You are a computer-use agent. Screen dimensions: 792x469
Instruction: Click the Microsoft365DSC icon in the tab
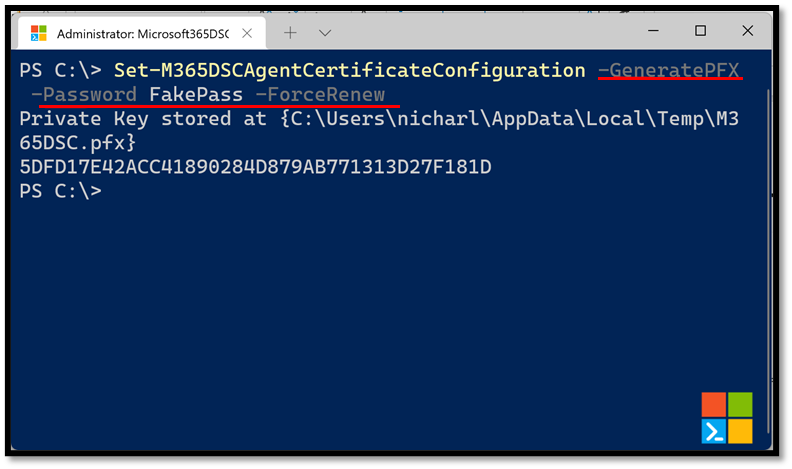(38, 33)
